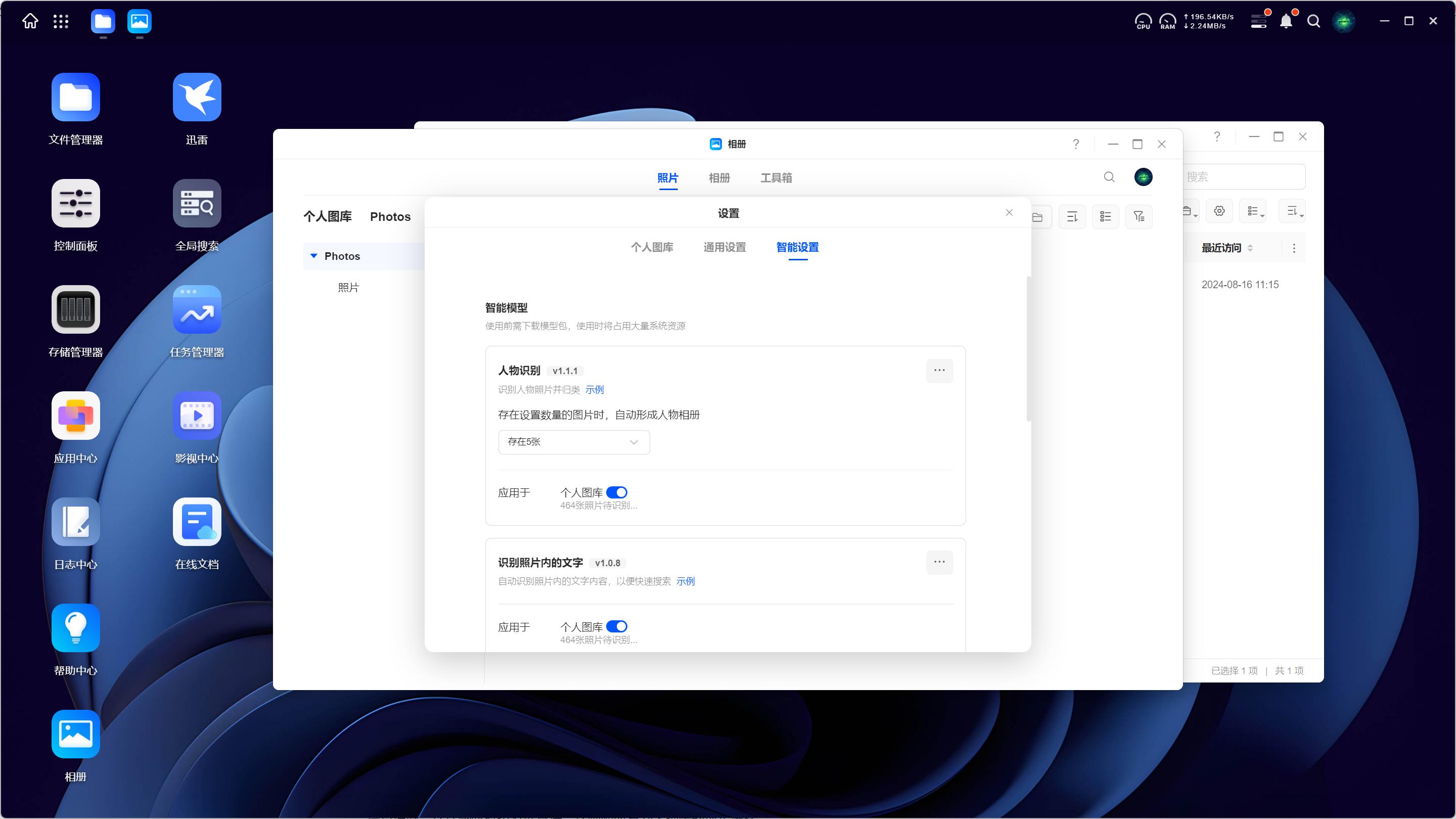Sort by 最近访问 column in File Manager

click(x=1227, y=248)
